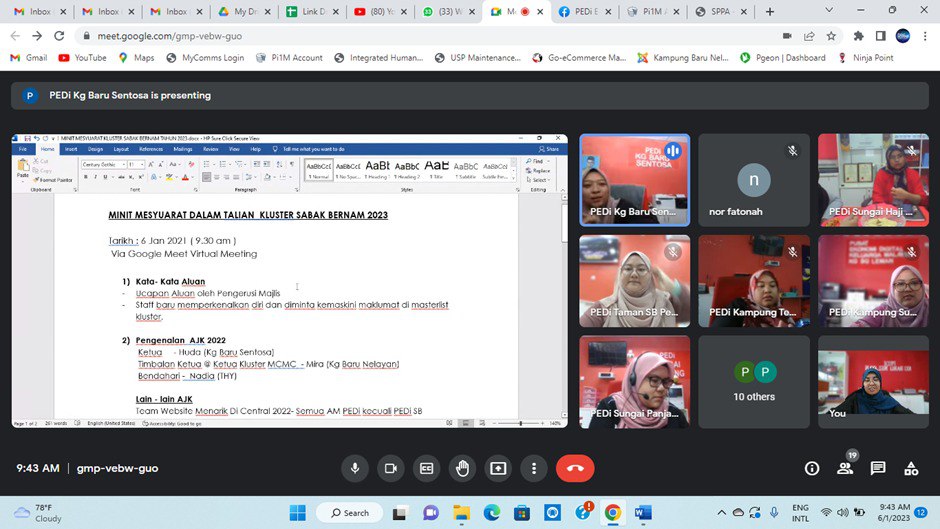Image resolution: width=940 pixels, height=529 pixels.
Task: Open Chrome three-dot menu
Action: 925,36
